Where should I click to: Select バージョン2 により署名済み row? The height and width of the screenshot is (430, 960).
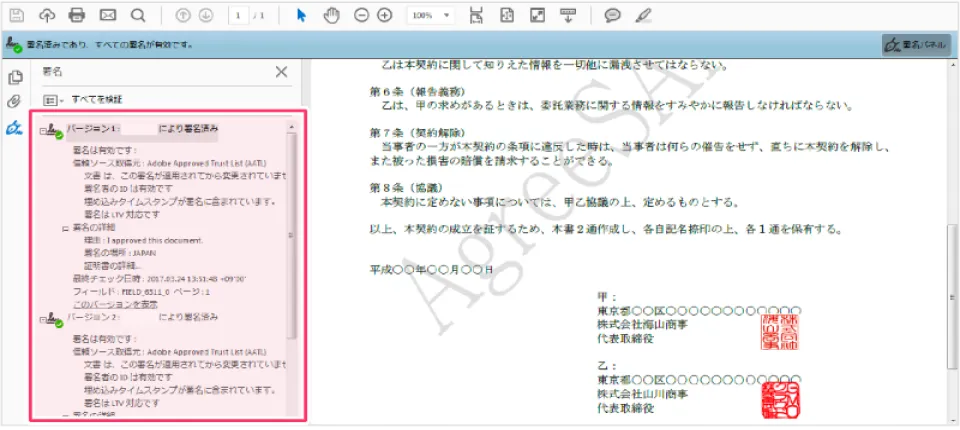tap(143, 317)
